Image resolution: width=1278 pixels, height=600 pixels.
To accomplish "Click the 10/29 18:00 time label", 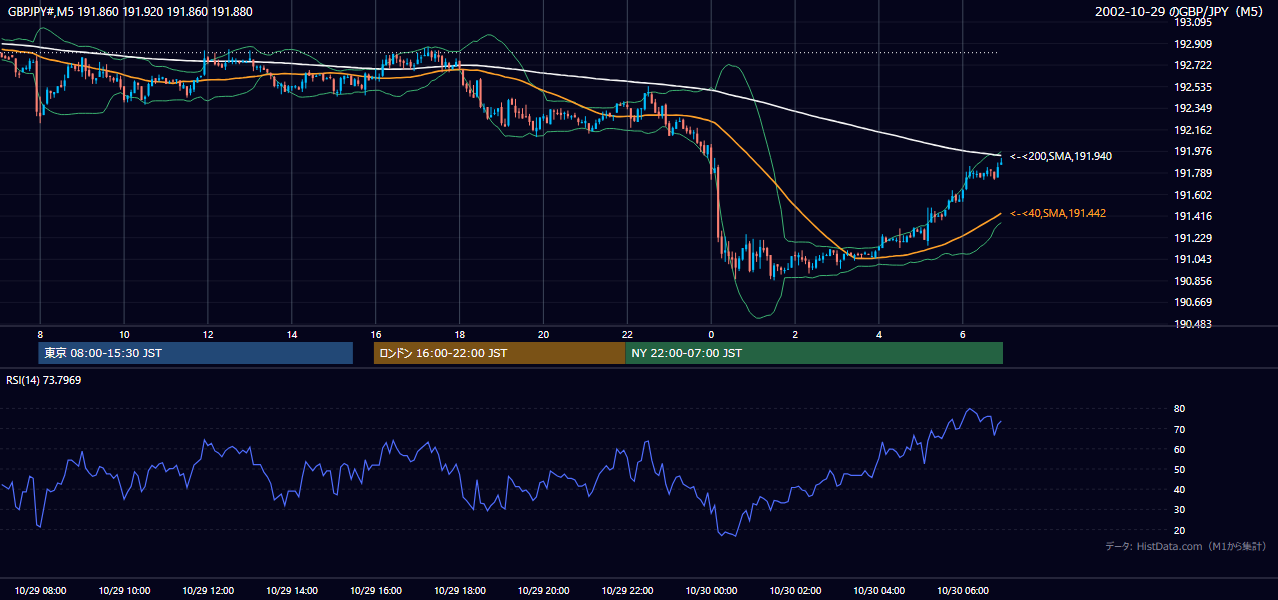I will (x=459, y=591).
